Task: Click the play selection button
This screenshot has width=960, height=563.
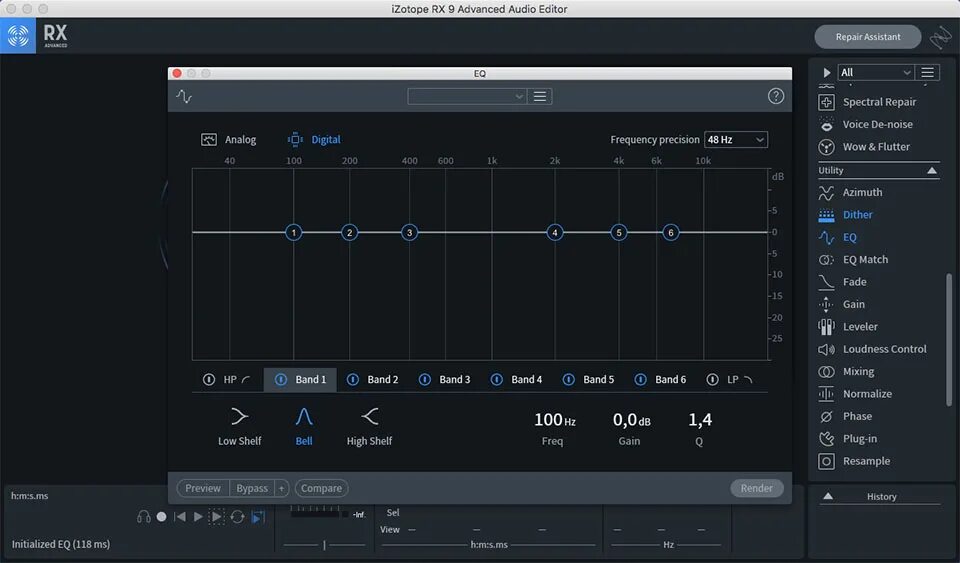Action: click(216, 516)
